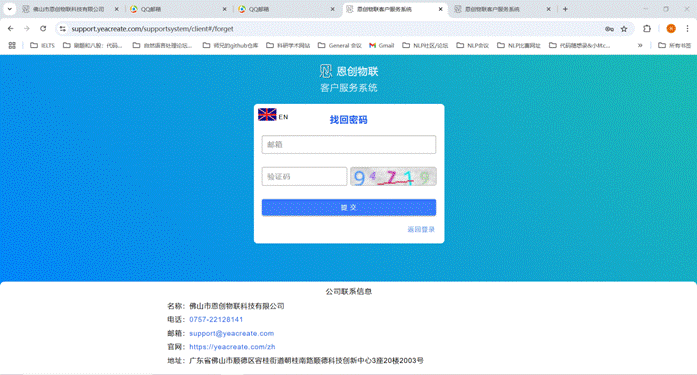697x375 pixels.
Task: Click the address bar URL
Action: click(152, 29)
